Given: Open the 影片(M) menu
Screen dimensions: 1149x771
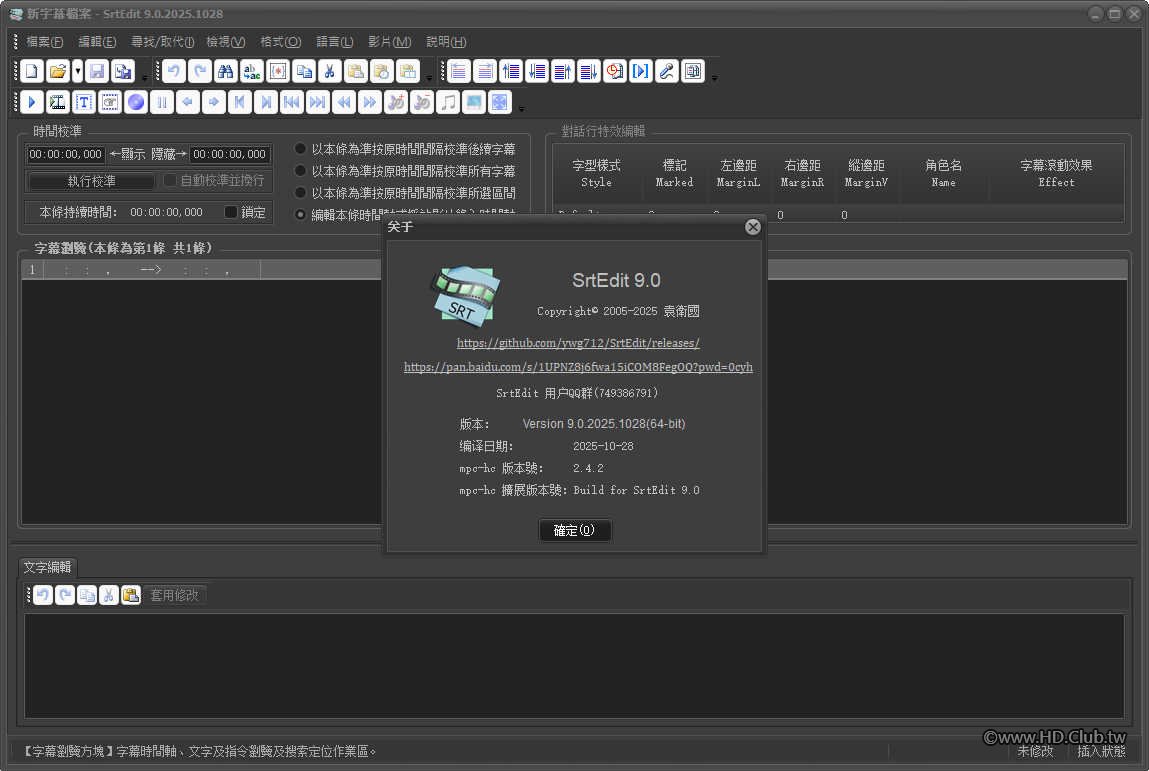Looking at the screenshot, I should (x=389, y=42).
